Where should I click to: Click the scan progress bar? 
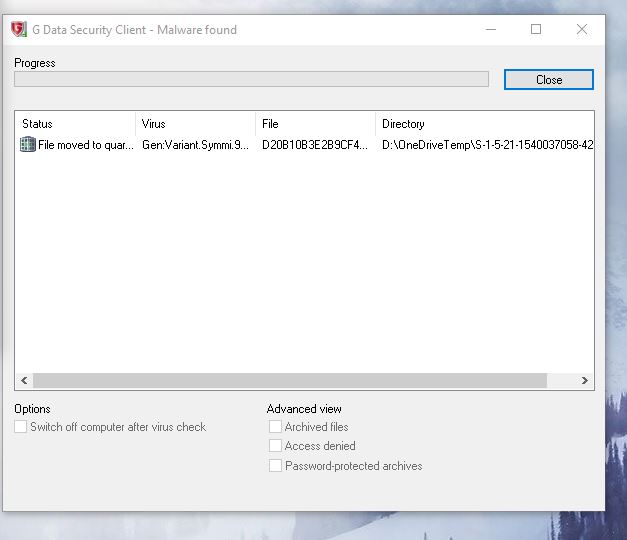click(251, 79)
